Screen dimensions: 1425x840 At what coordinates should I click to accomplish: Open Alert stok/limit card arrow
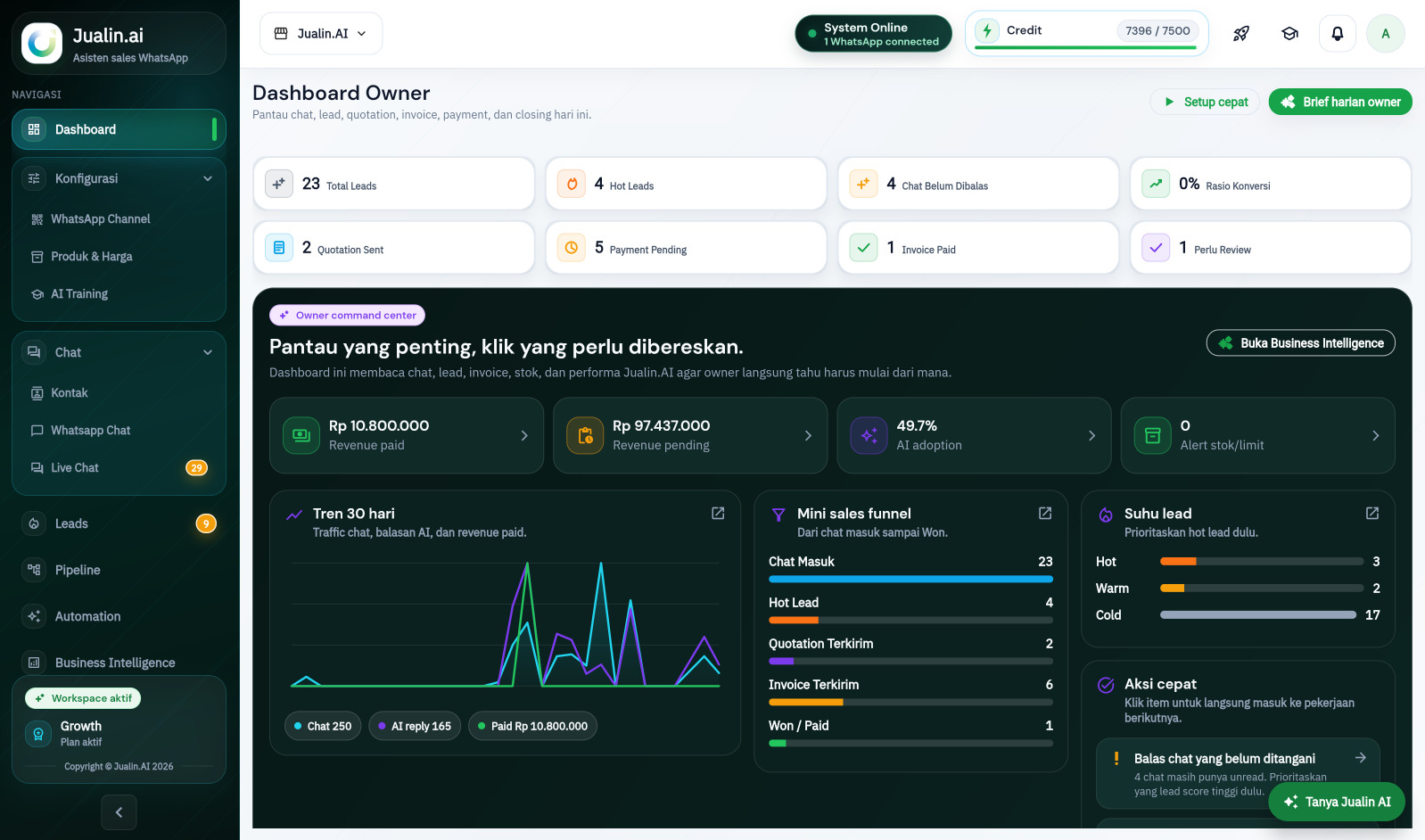[x=1375, y=435]
